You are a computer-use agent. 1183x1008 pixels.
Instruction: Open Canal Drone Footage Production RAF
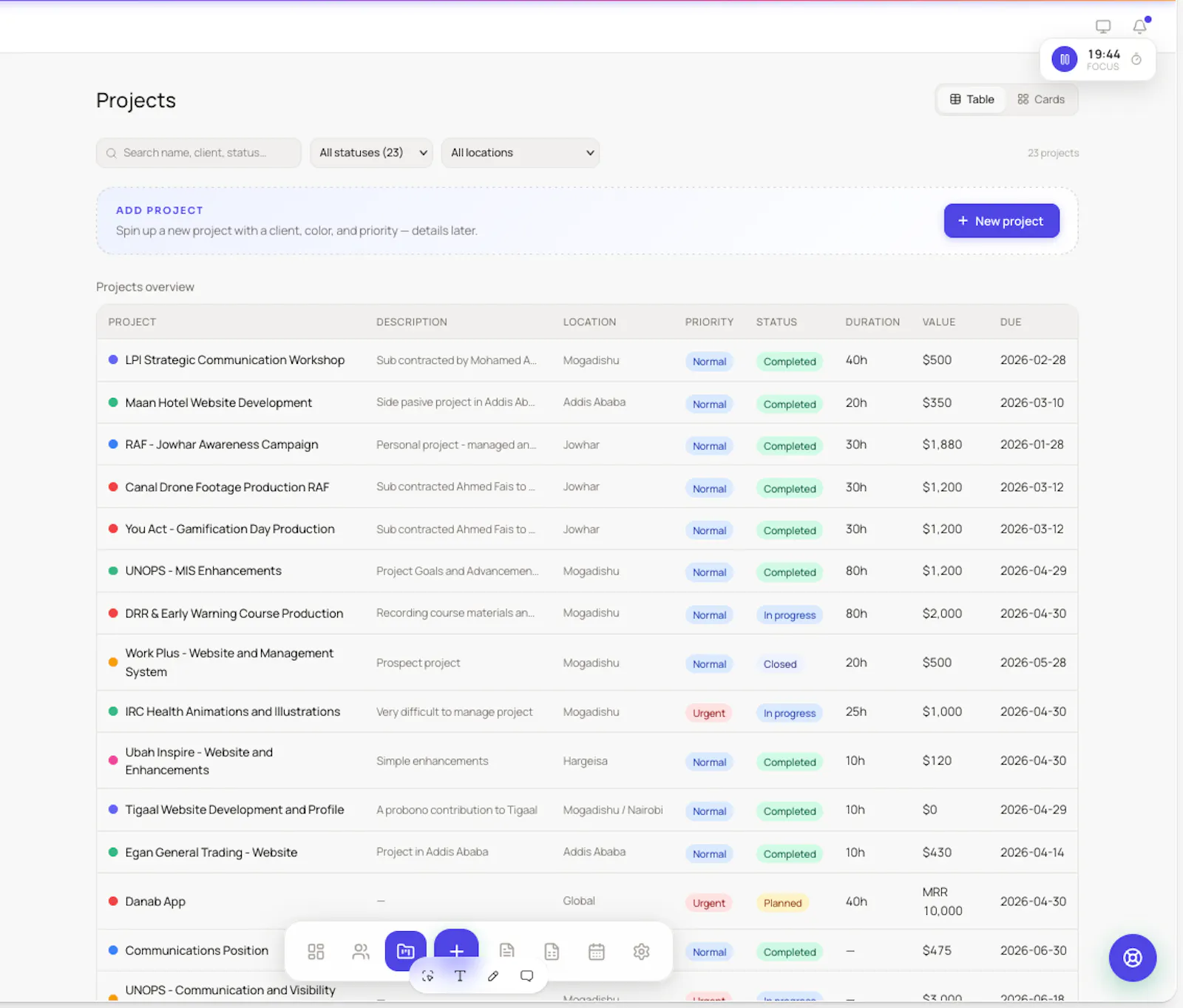pyautogui.click(x=227, y=487)
